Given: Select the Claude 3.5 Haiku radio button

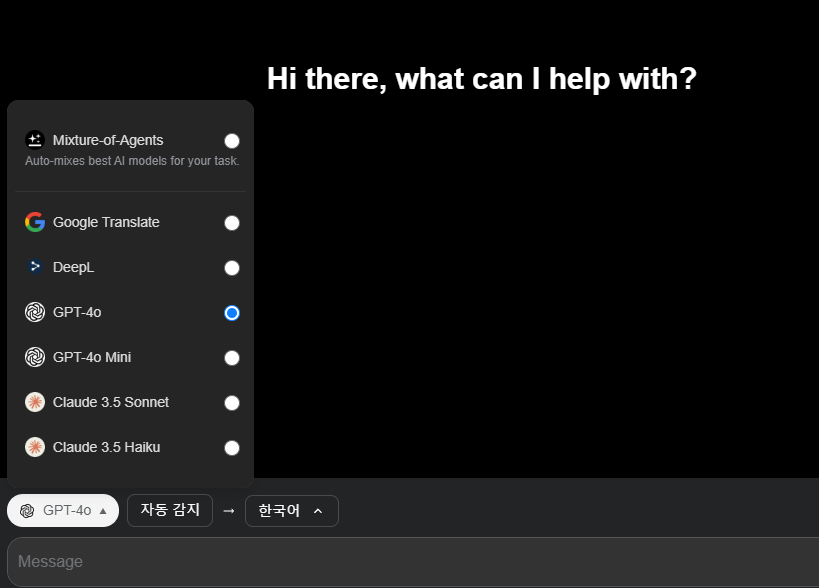Looking at the screenshot, I should pos(232,448).
